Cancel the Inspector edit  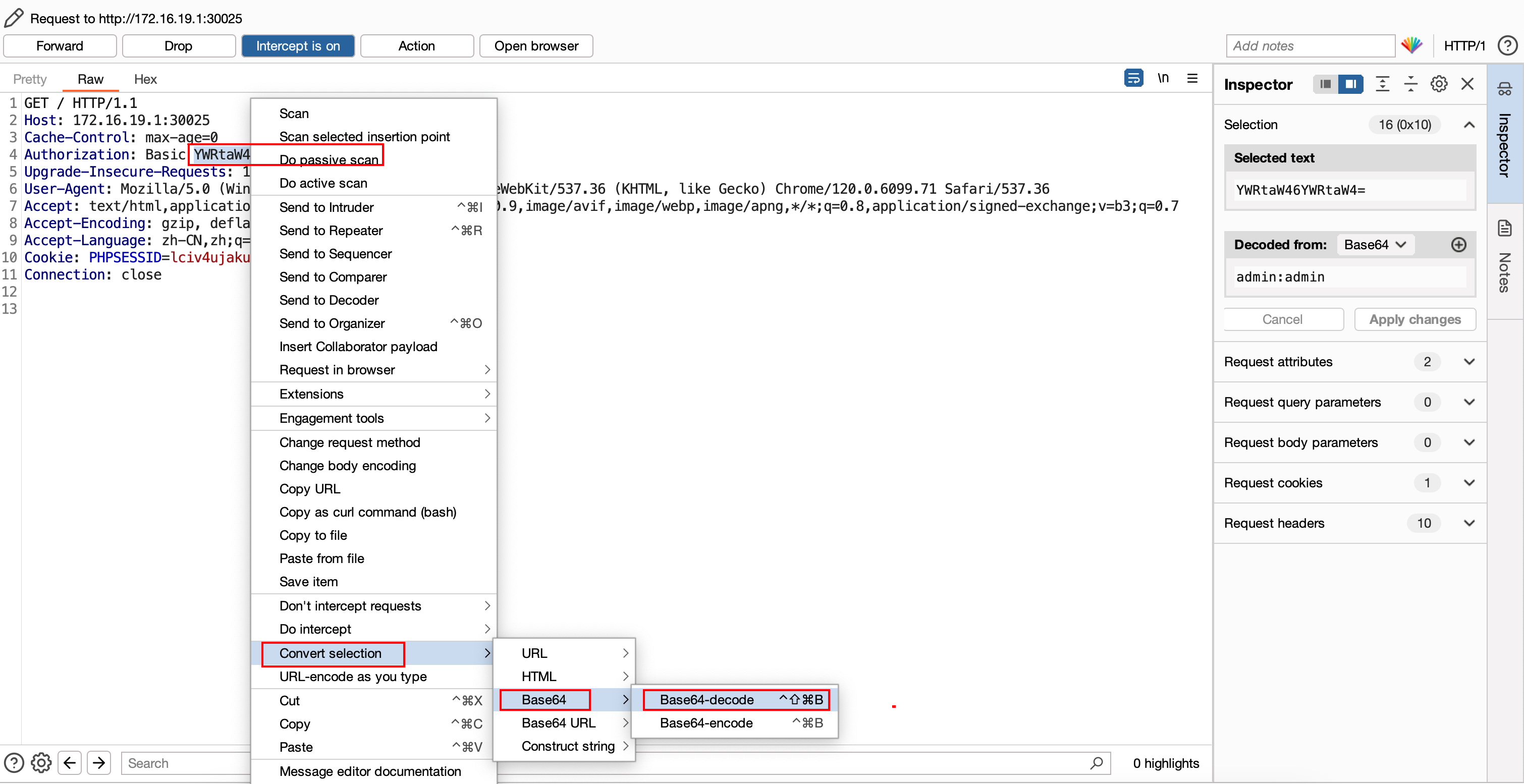tap(1283, 319)
